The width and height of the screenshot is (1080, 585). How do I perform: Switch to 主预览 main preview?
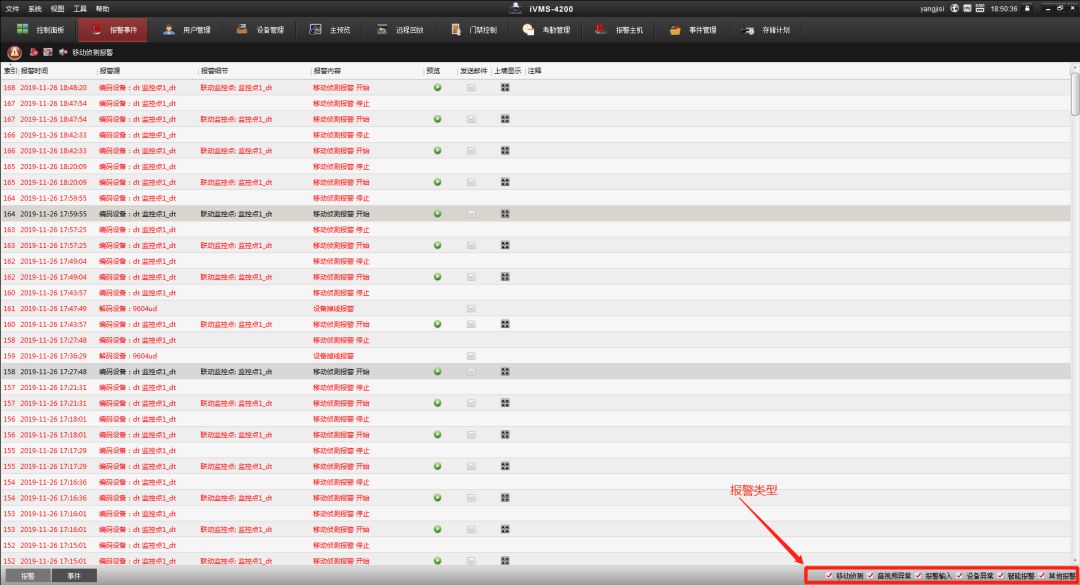pos(331,30)
